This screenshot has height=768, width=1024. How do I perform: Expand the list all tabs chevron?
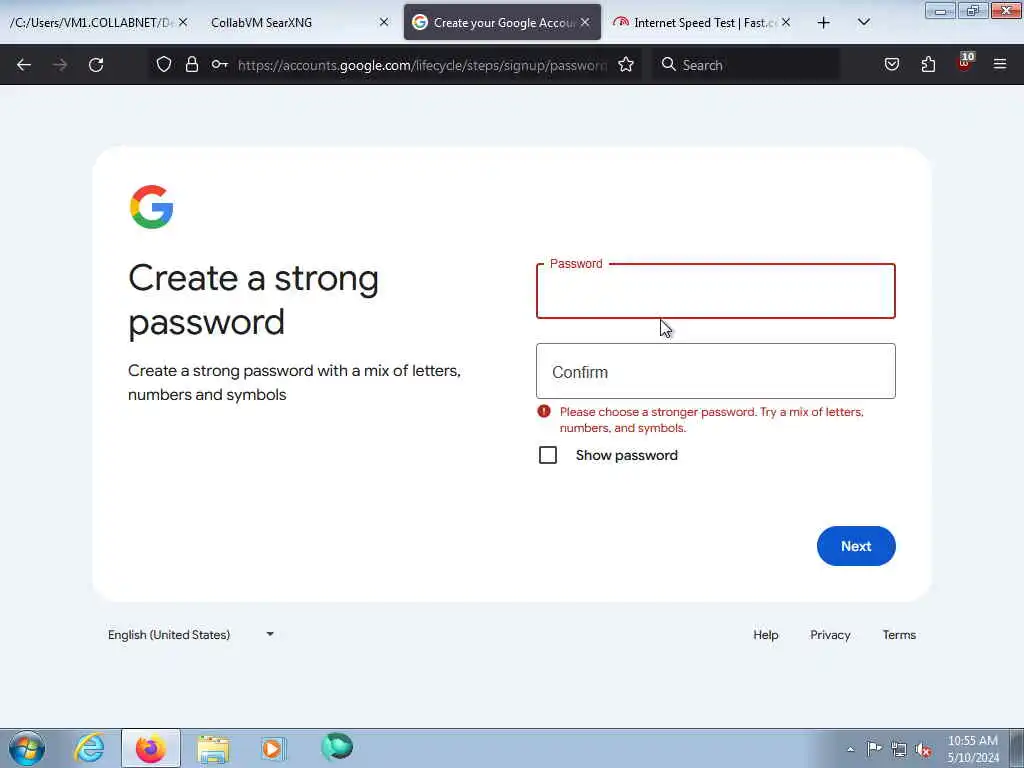863,22
